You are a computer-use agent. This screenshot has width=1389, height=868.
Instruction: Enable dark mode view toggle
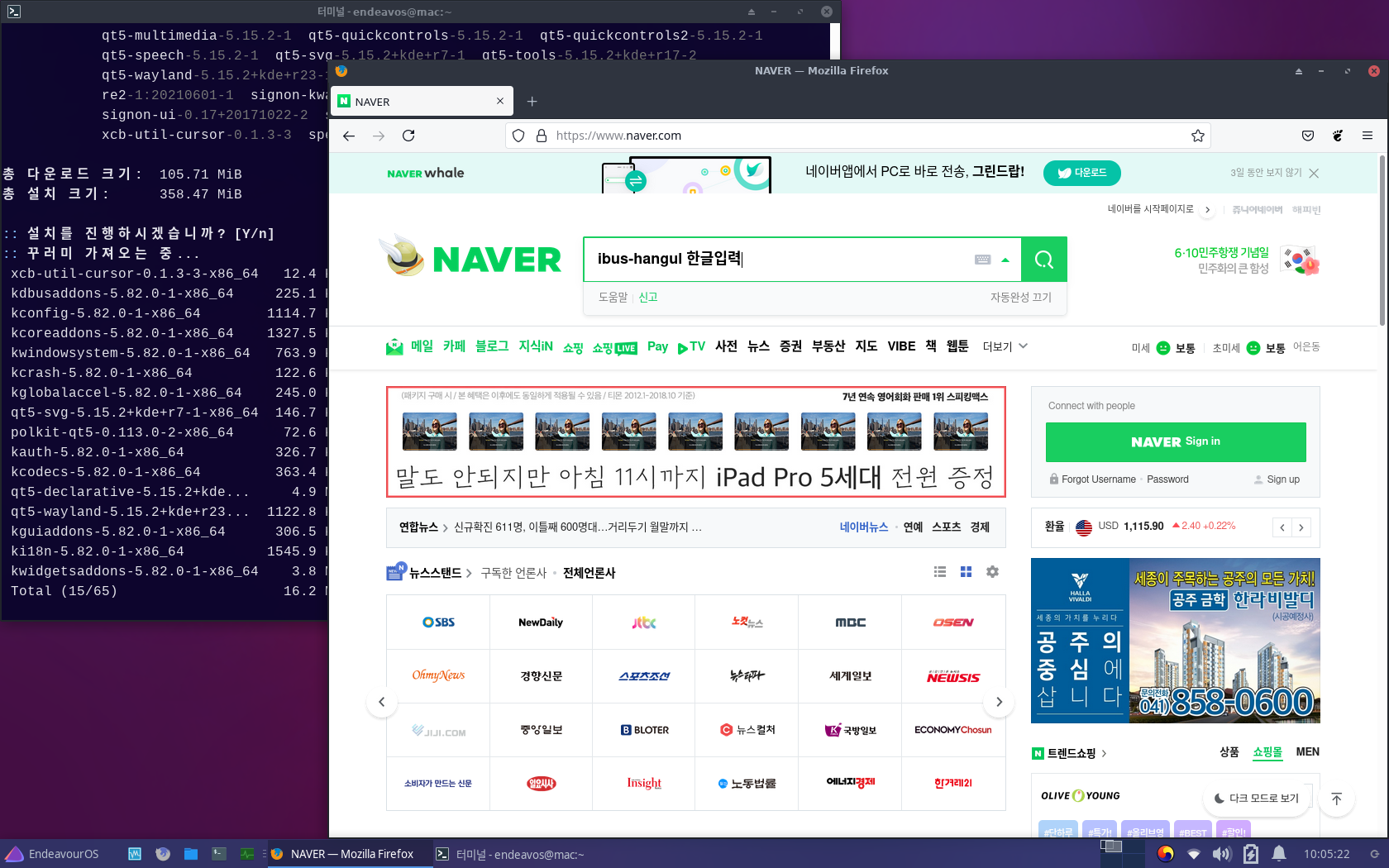pos(1257,798)
